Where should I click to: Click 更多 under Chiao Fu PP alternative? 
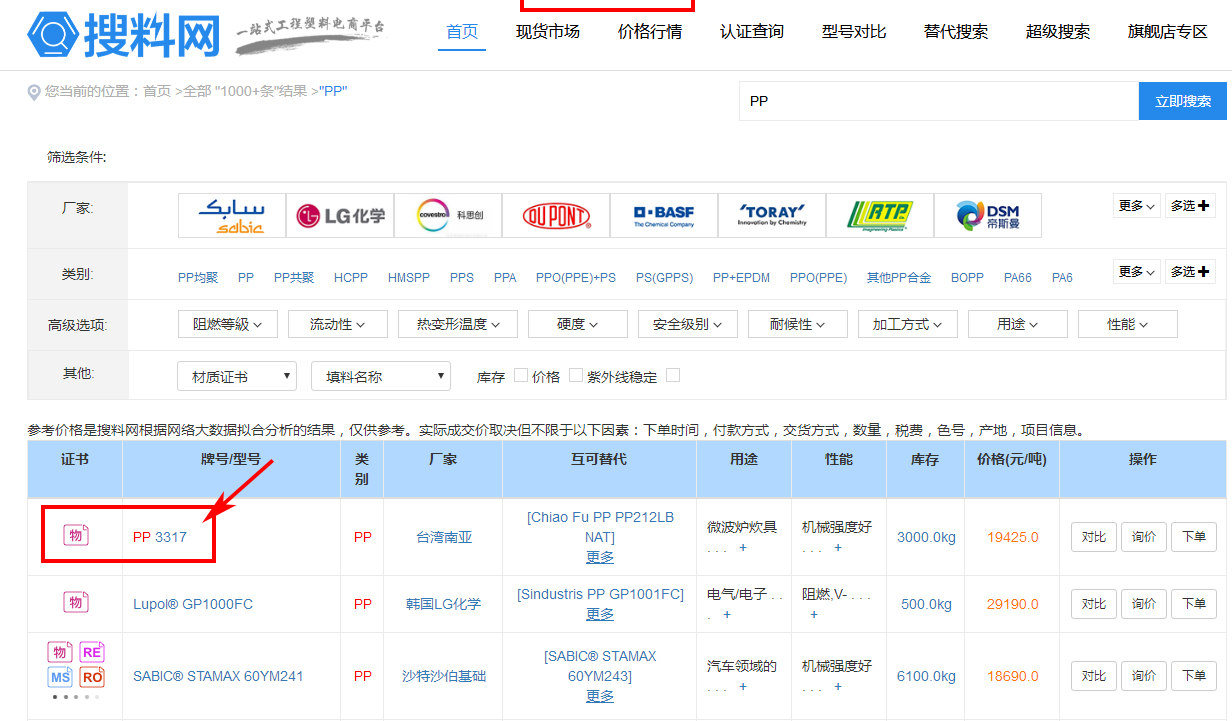(600, 557)
